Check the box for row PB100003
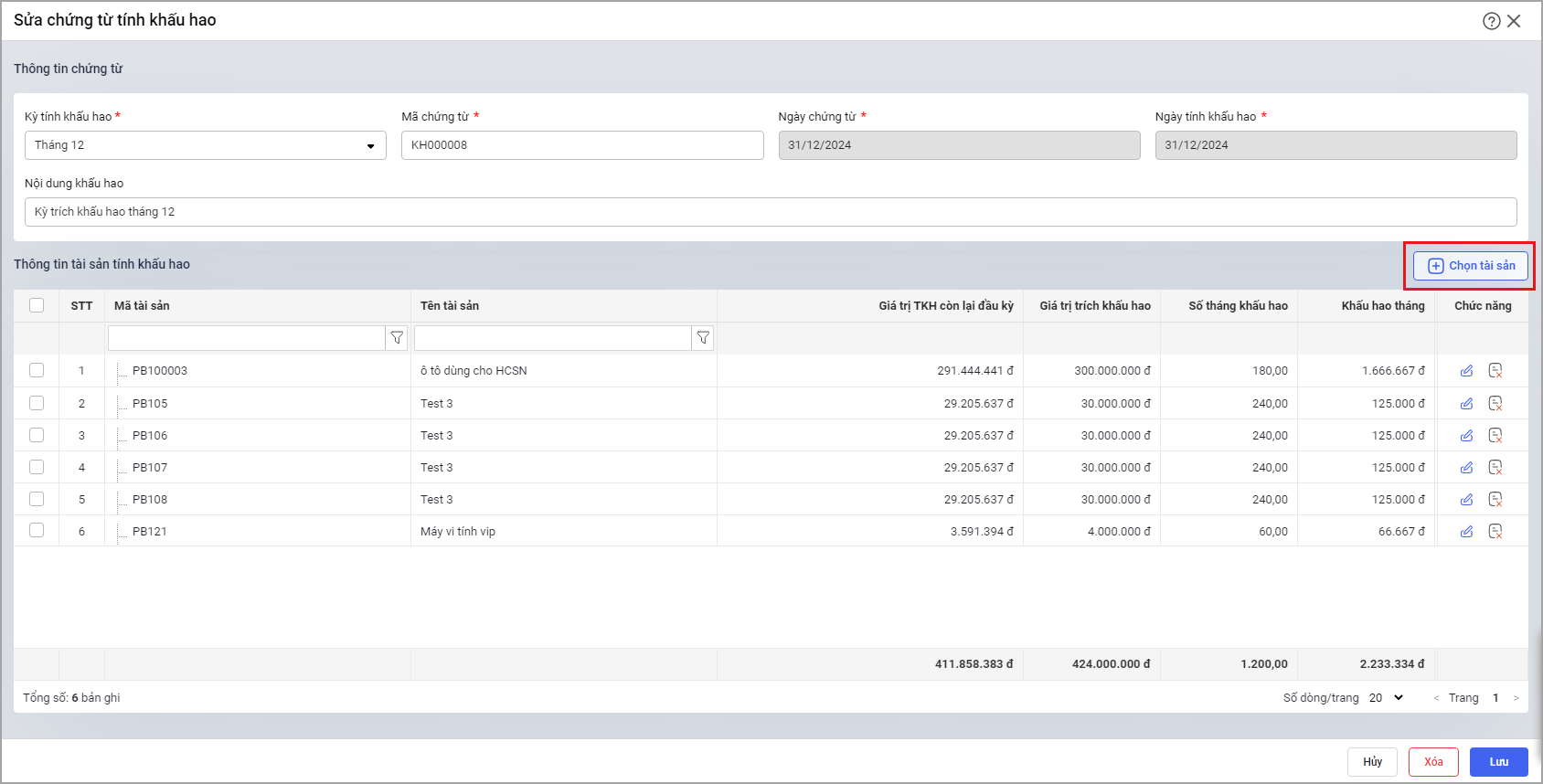The height and width of the screenshot is (784, 1543). click(x=37, y=370)
